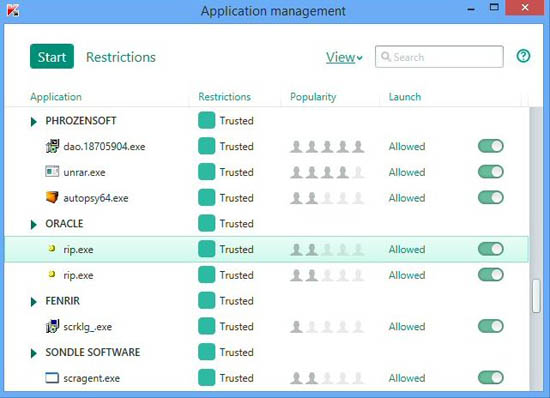The width and height of the screenshot is (550, 398).
Task: Click the autopsy64.exe orange icon
Action: click(x=52, y=197)
